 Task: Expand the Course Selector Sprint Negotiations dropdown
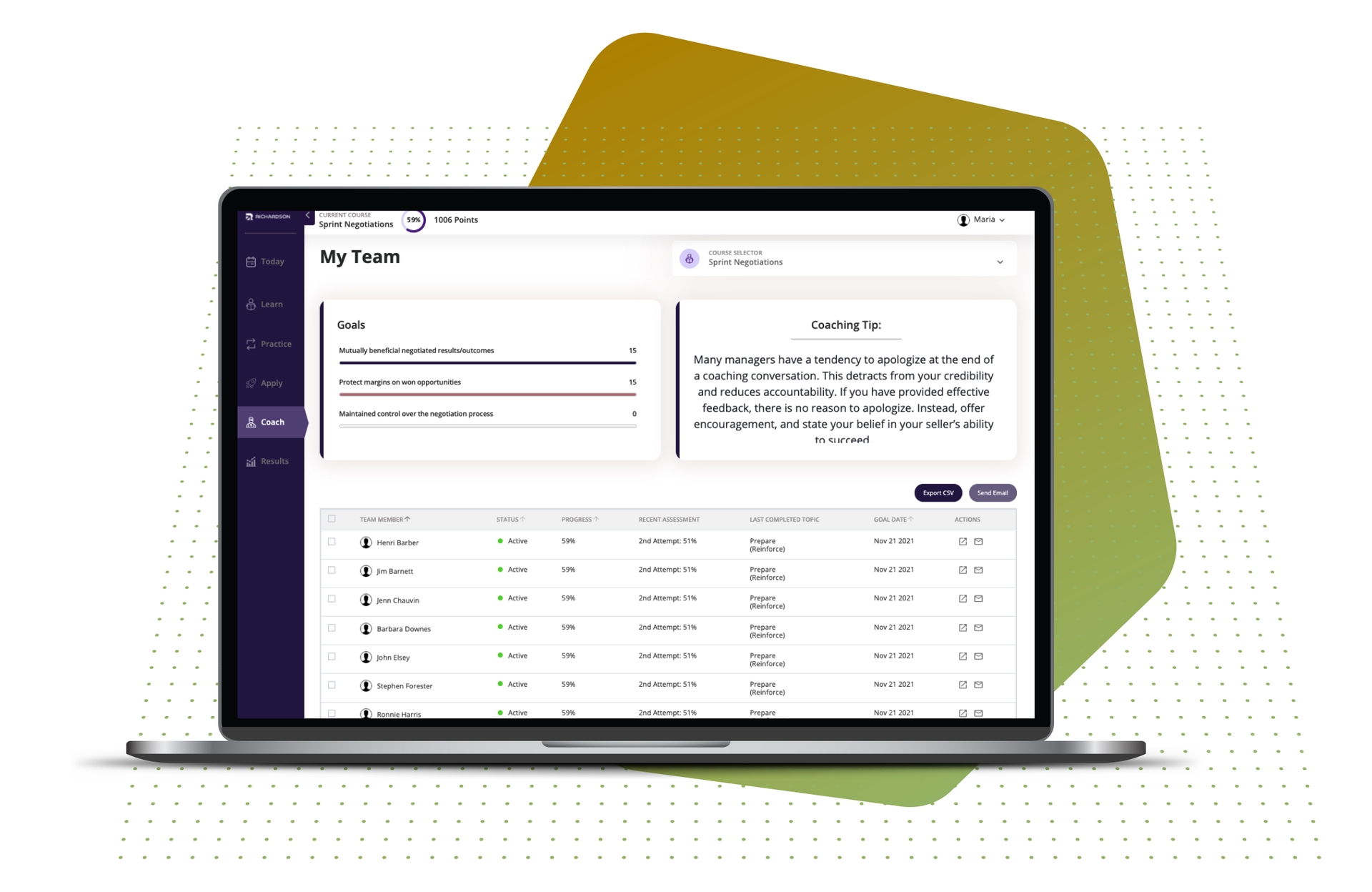(x=1001, y=262)
